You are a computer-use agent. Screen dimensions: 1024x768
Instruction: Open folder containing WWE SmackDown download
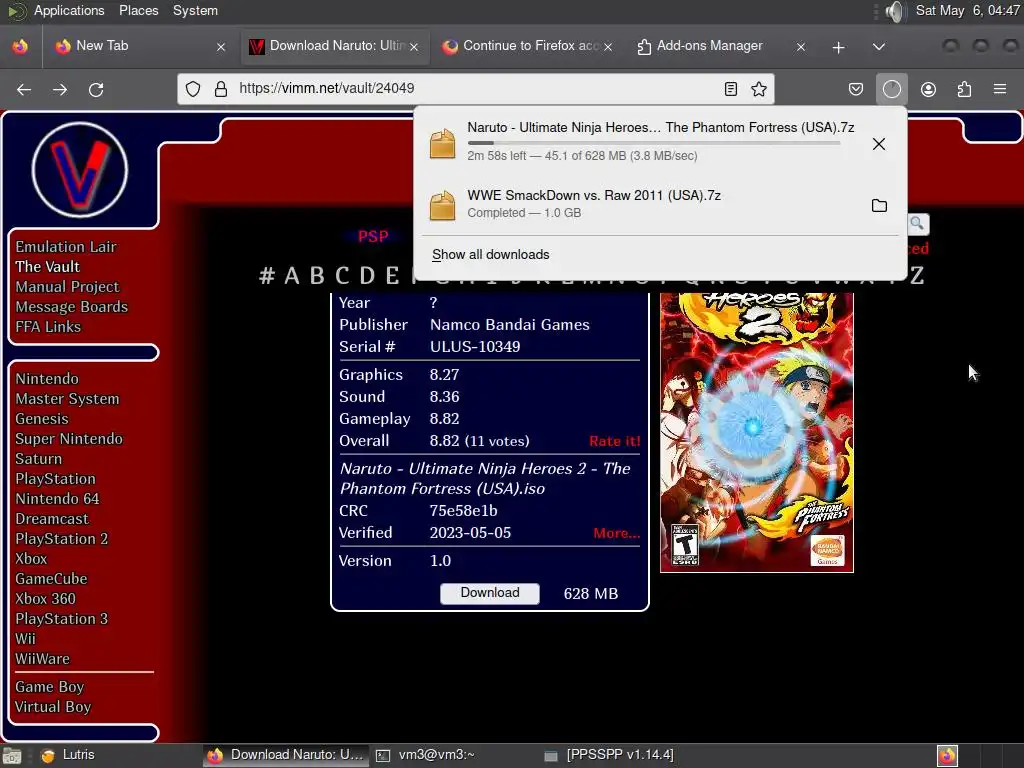879,206
